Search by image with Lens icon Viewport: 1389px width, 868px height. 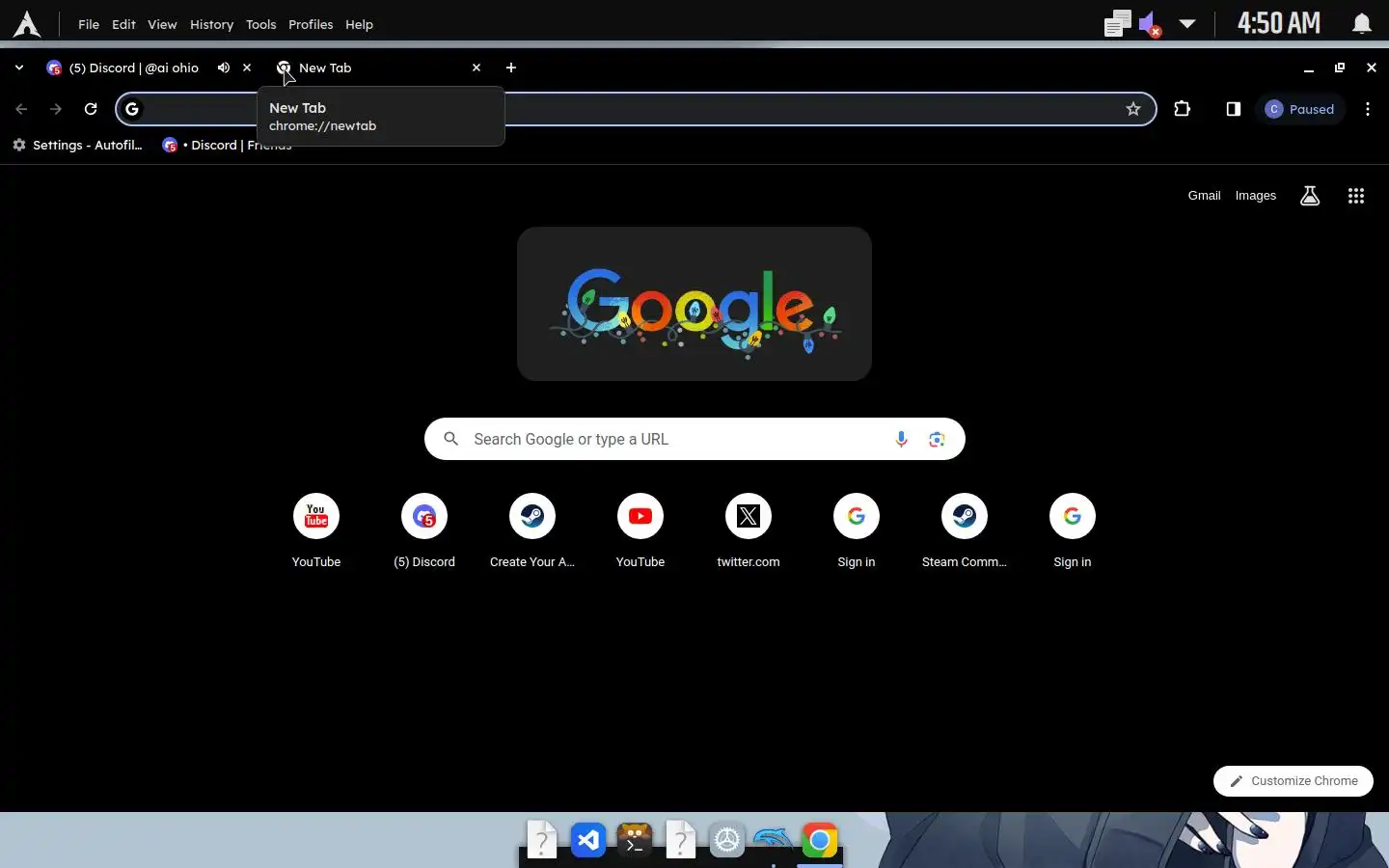tap(937, 439)
